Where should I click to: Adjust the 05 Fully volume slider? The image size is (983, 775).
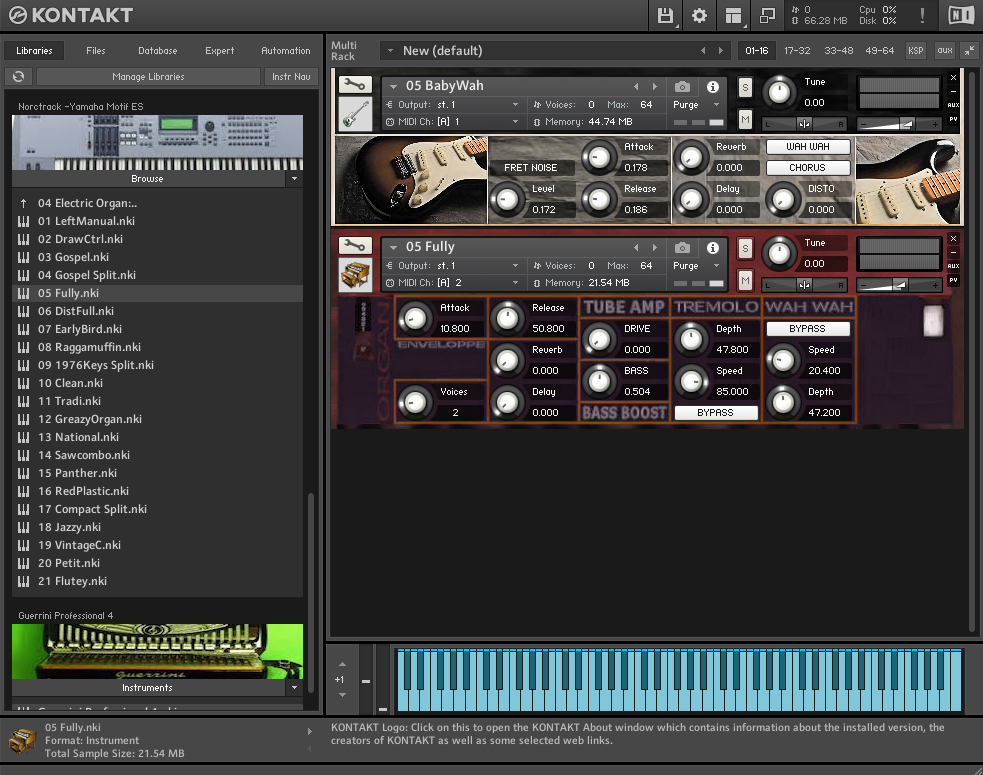898,285
